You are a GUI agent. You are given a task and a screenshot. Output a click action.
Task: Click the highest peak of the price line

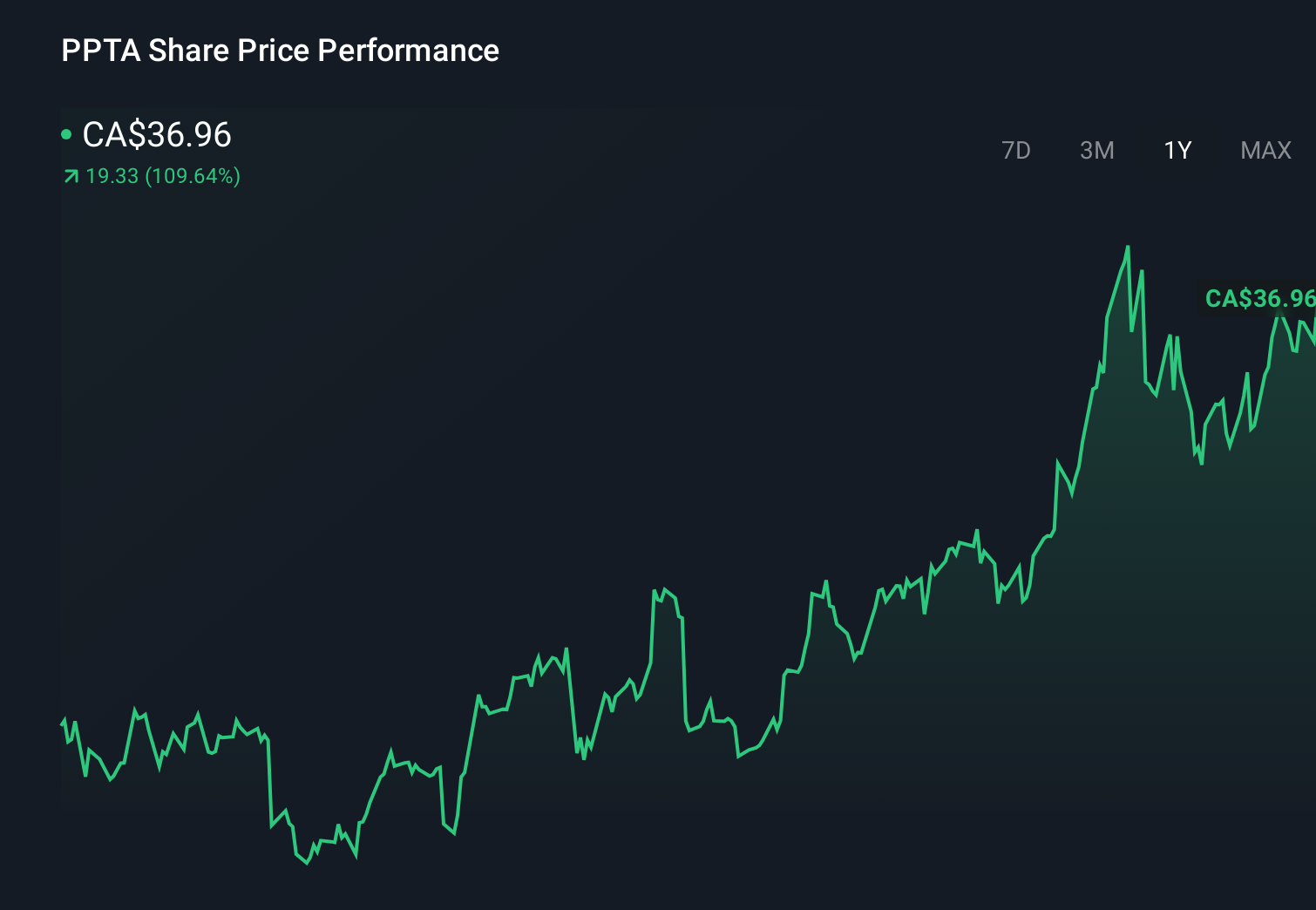click(1127, 248)
